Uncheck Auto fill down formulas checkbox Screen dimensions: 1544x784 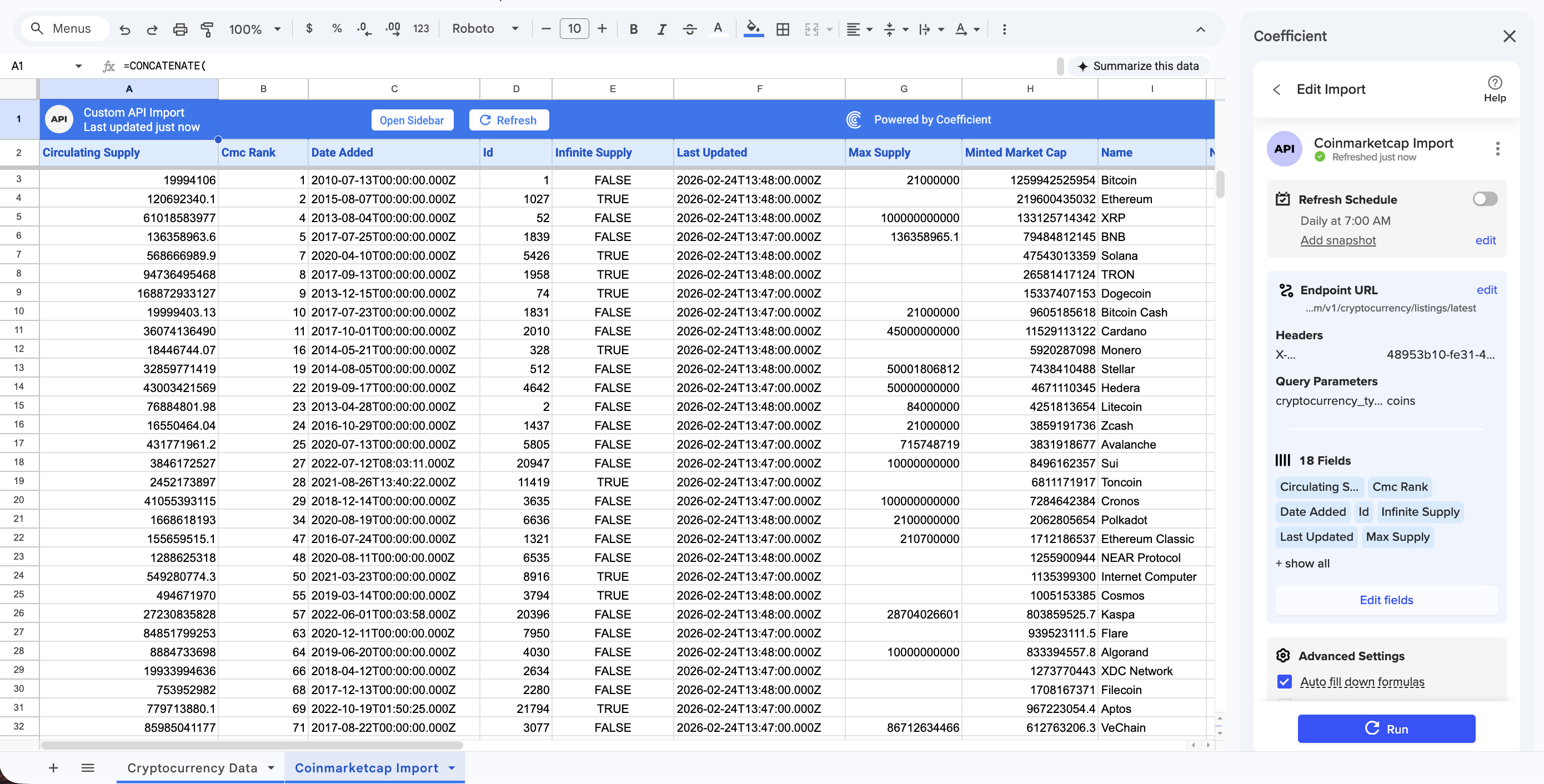(1284, 681)
